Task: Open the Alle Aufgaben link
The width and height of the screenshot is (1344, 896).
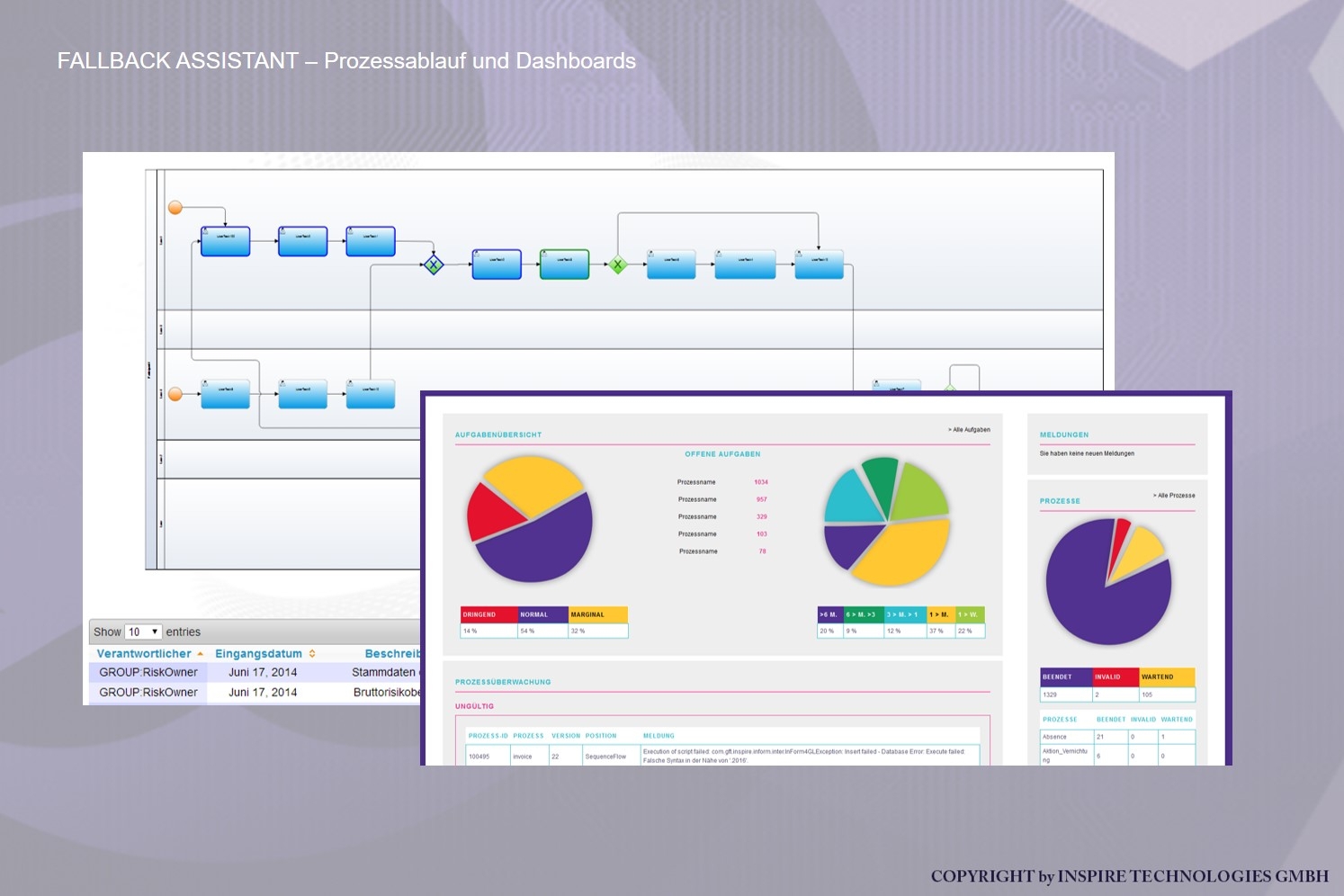Action: [x=969, y=430]
